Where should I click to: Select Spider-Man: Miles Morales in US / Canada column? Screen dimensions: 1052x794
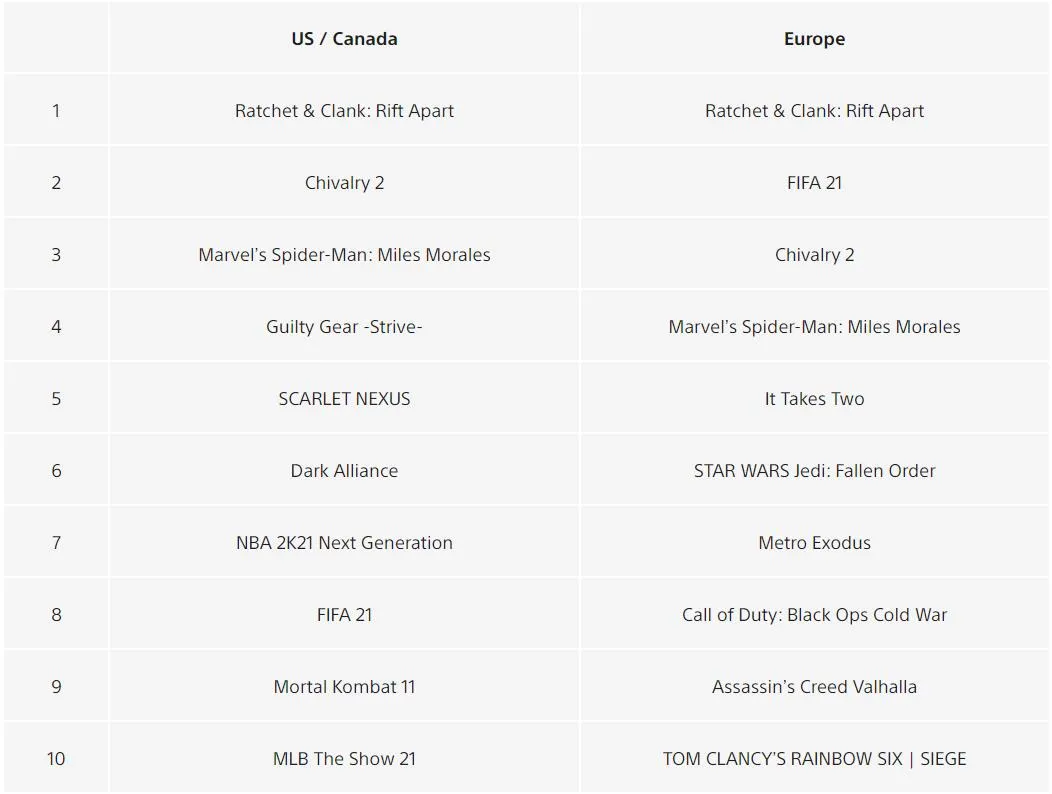(x=344, y=255)
